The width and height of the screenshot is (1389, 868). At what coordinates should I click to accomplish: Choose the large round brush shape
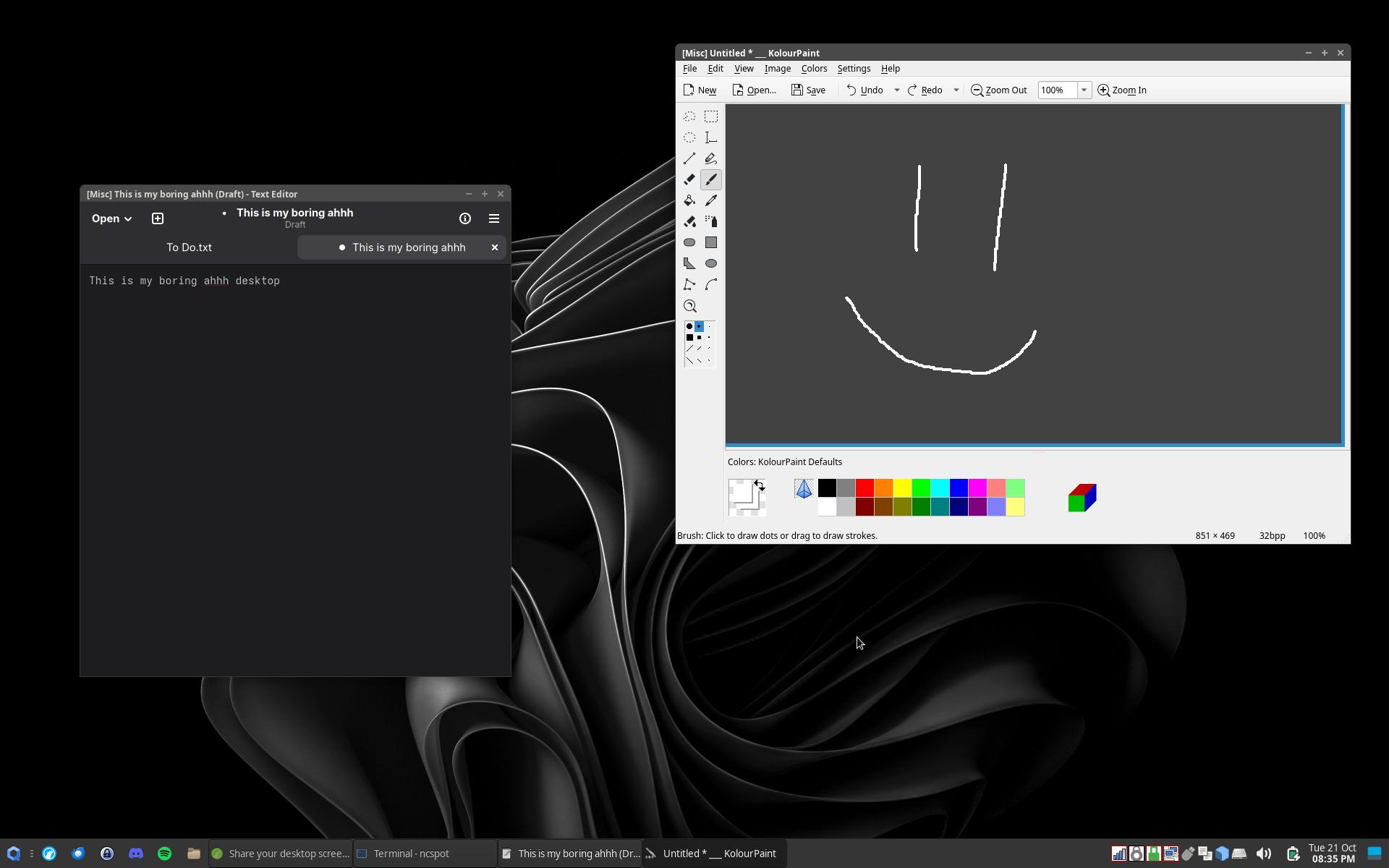tap(689, 327)
